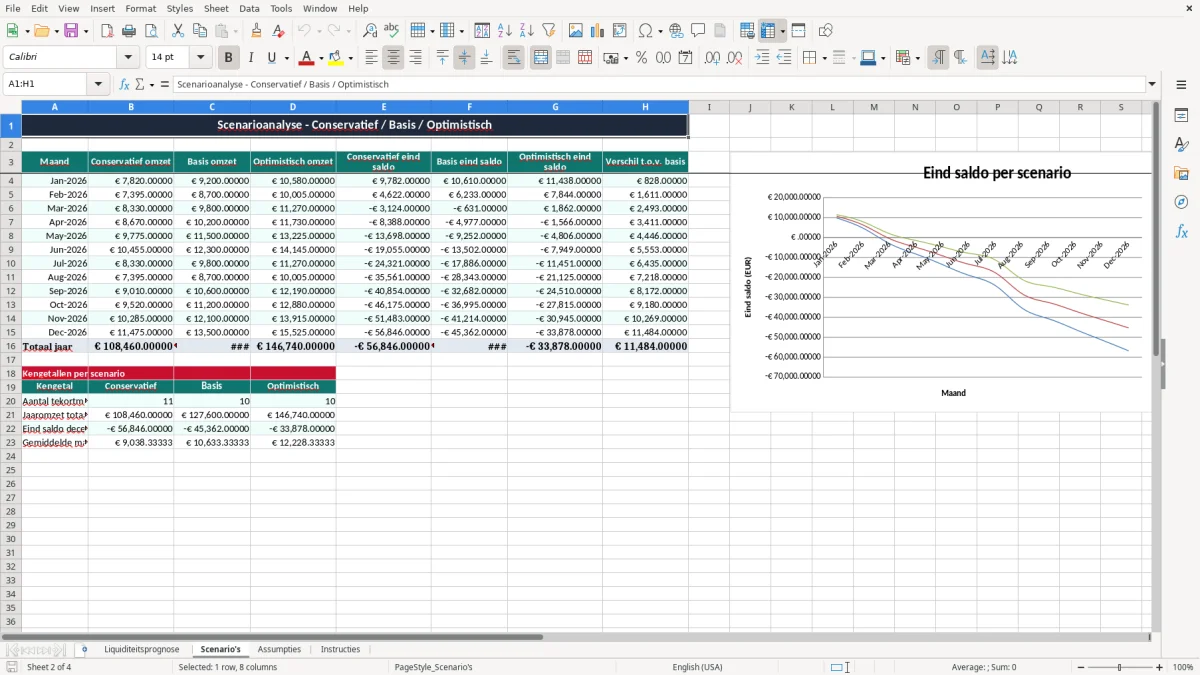
Task: Open Find & Replace tool
Action: 370,31
